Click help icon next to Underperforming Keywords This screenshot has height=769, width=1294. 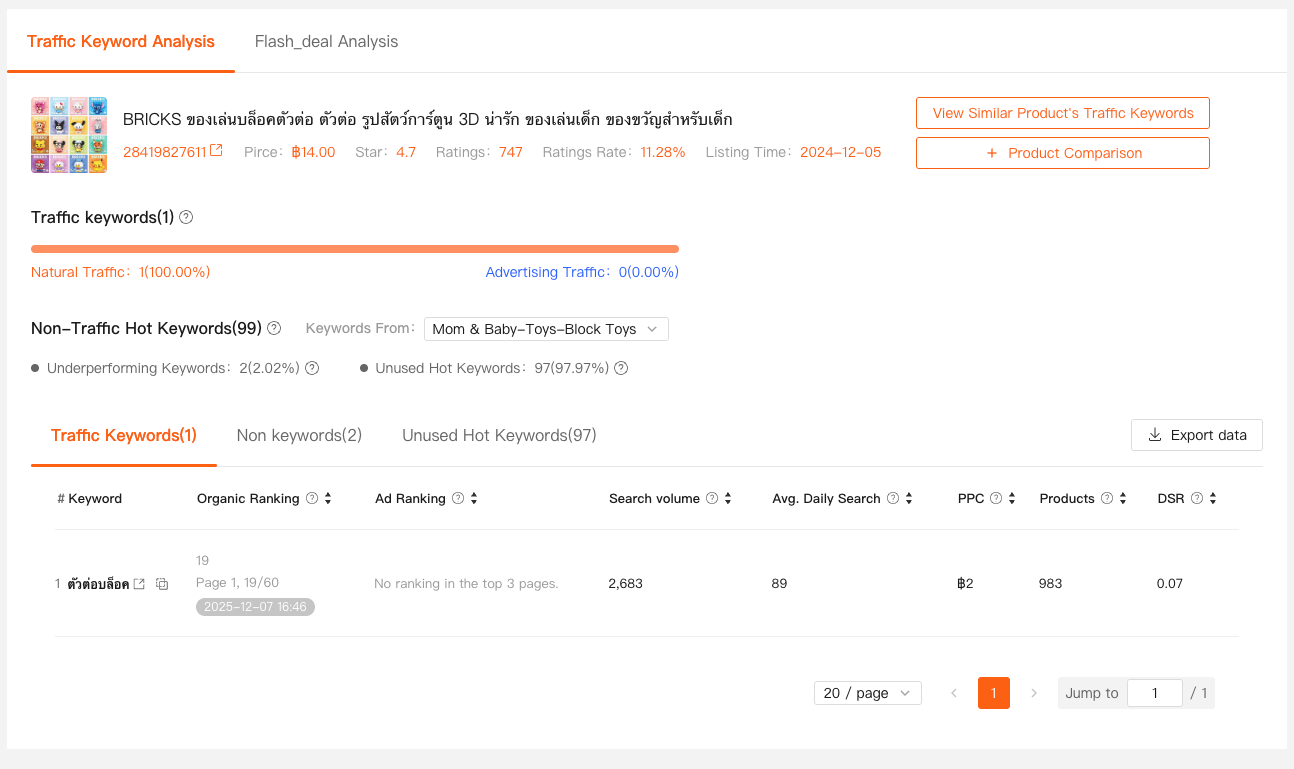click(x=312, y=368)
